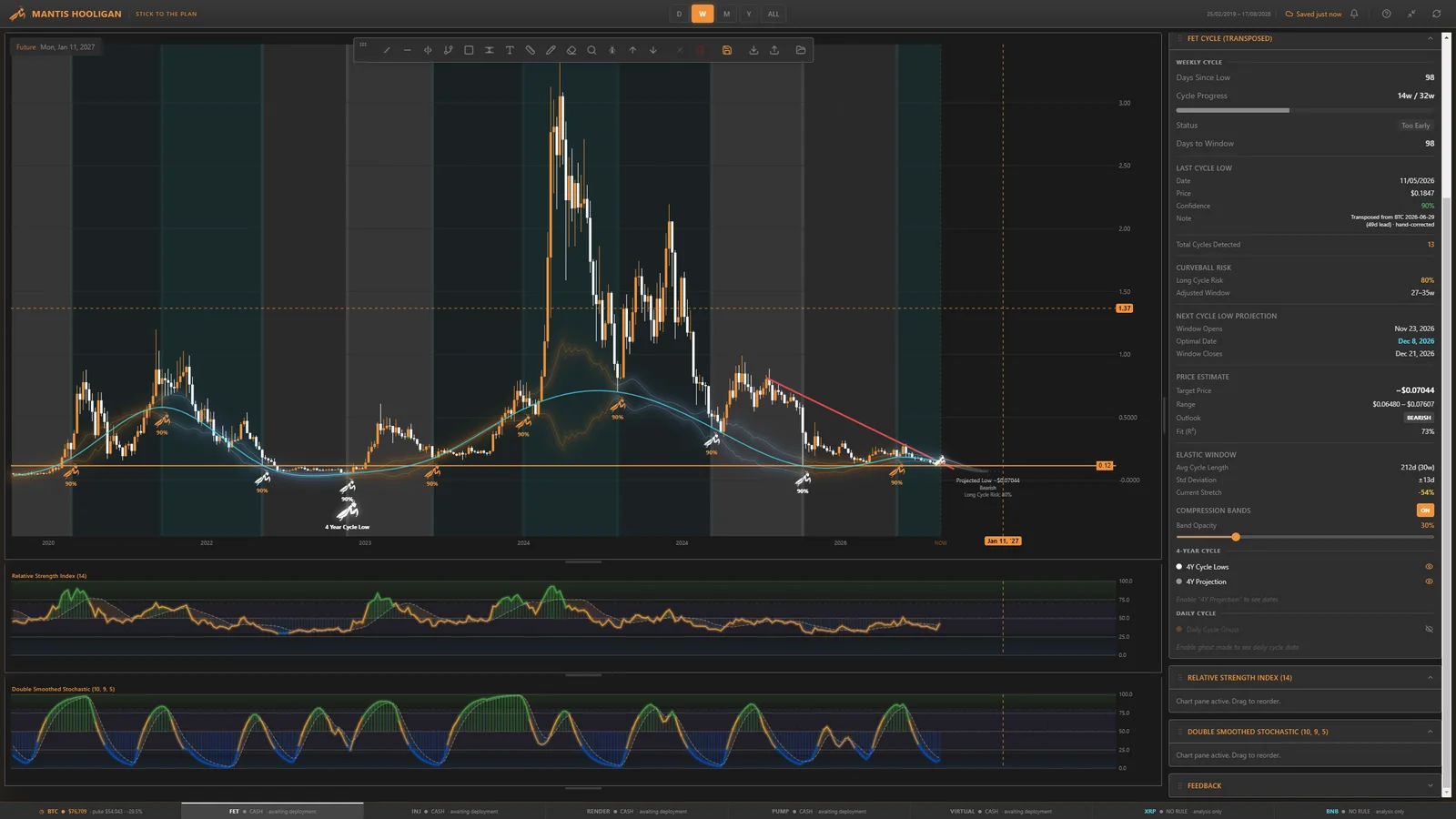The width and height of the screenshot is (1456, 819).
Task: Select the ruler measurement tool
Action: pos(531,50)
